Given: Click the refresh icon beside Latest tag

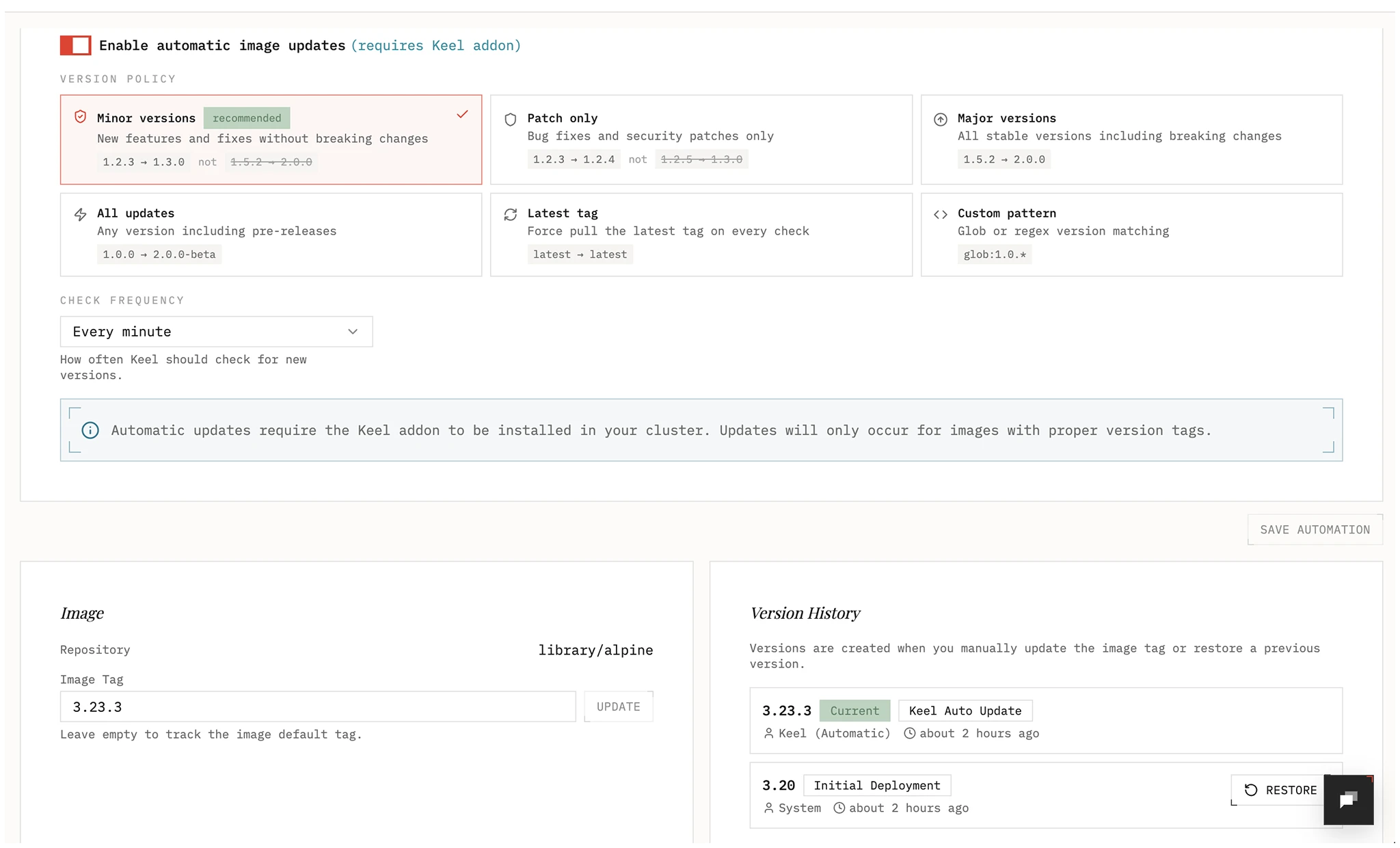Looking at the screenshot, I should click(x=511, y=214).
